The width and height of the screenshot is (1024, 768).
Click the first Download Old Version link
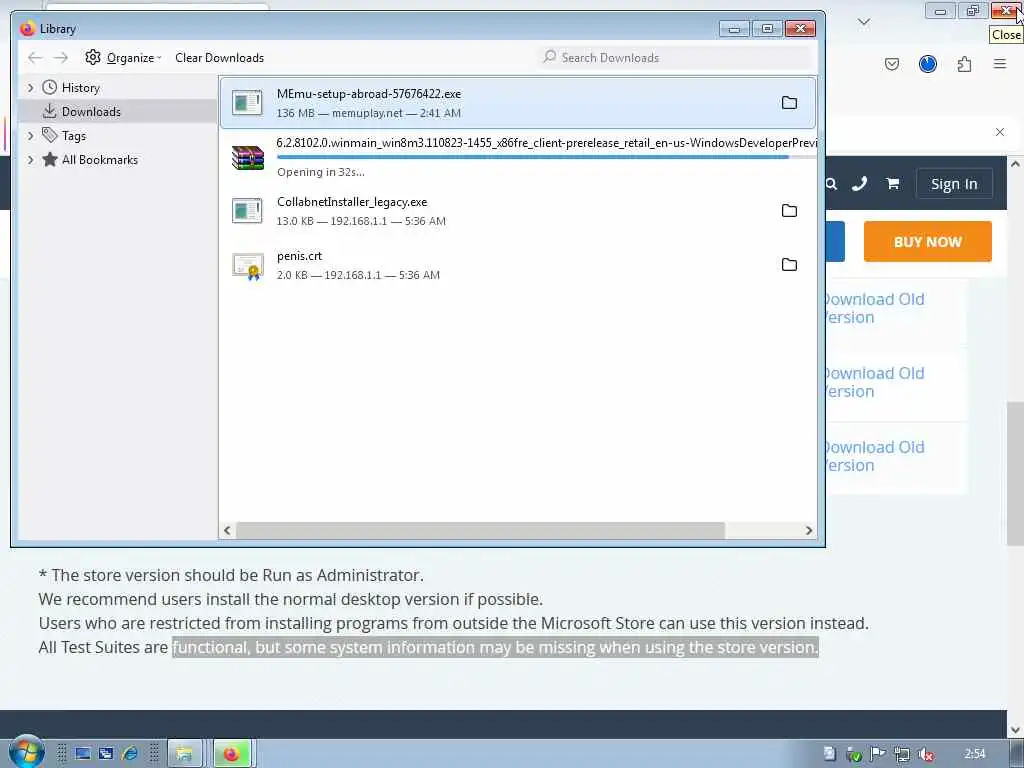(874, 308)
